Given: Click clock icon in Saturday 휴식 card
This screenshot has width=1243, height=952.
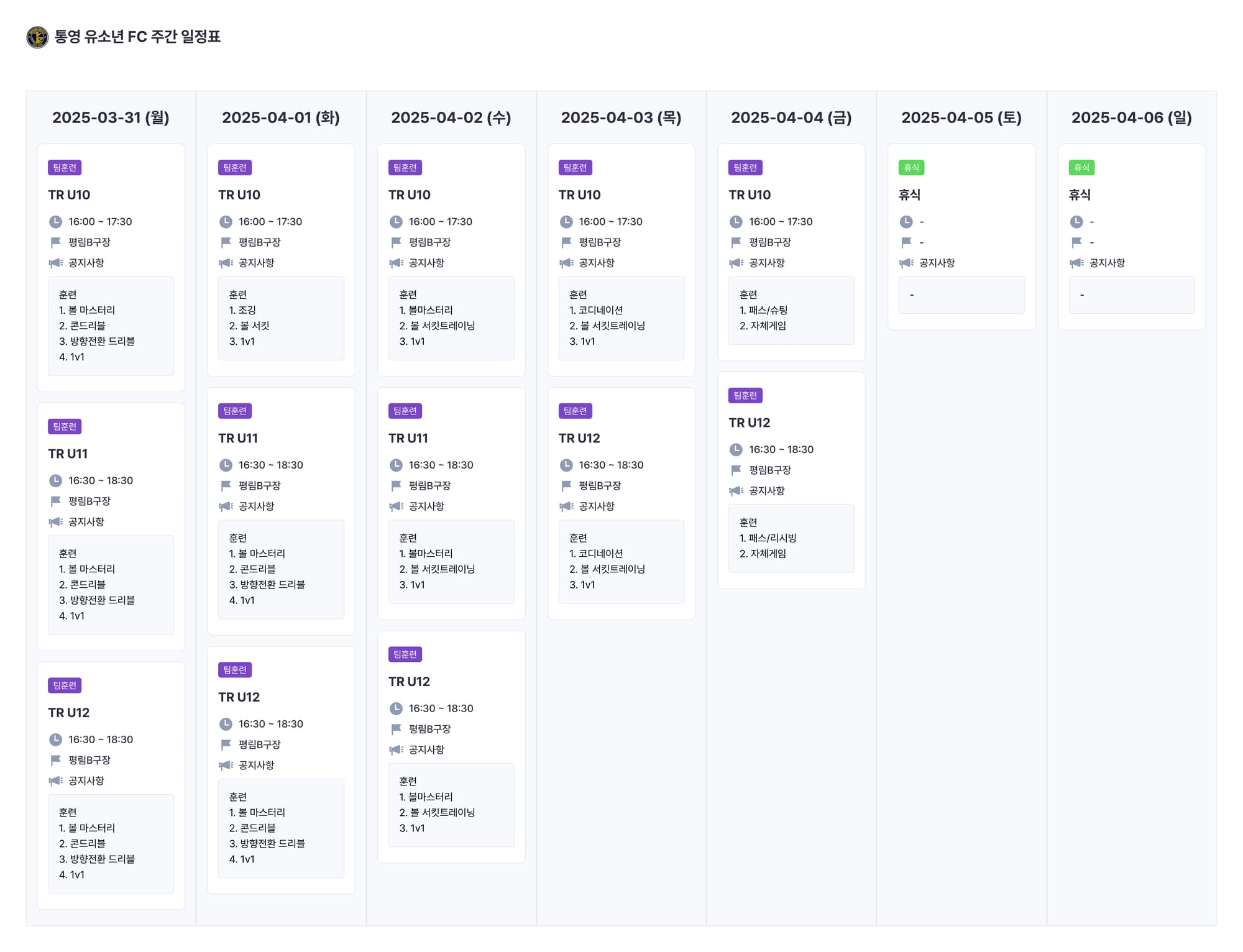Looking at the screenshot, I should (906, 222).
